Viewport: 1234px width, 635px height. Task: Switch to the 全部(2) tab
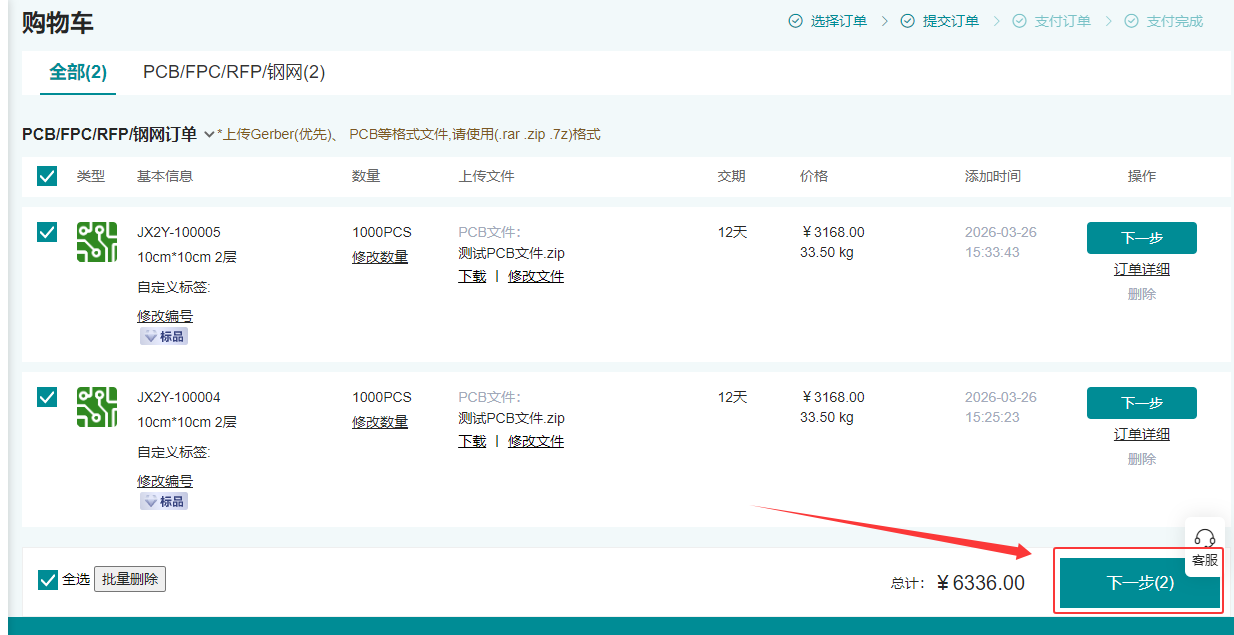(x=78, y=72)
